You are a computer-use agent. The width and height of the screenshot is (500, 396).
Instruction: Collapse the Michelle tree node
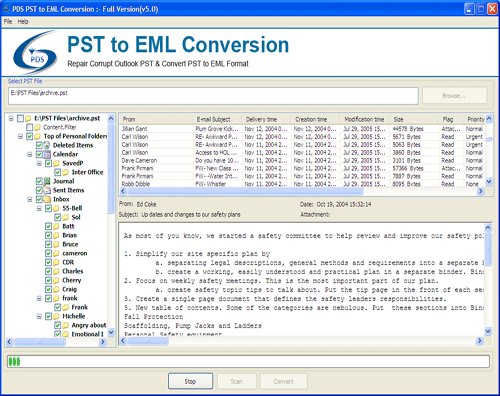coord(39,316)
